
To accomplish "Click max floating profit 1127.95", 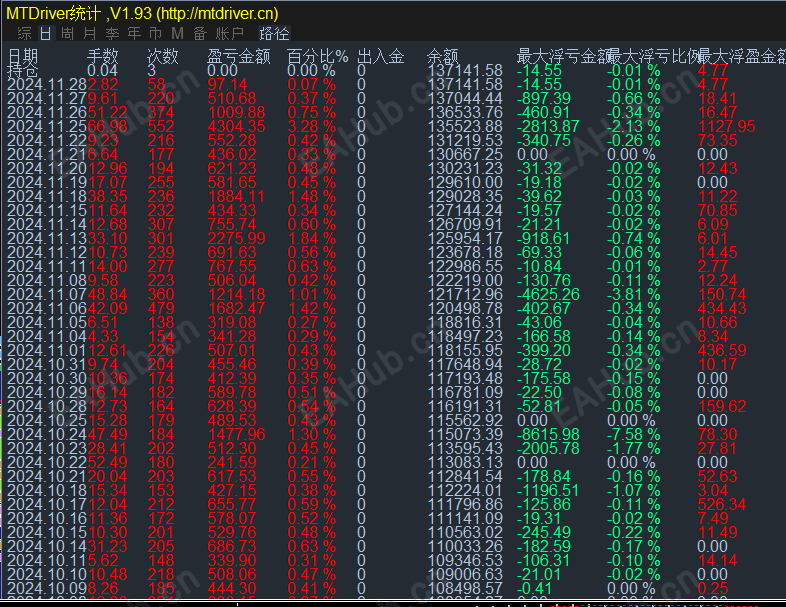I will pyautogui.click(x=726, y=126).
